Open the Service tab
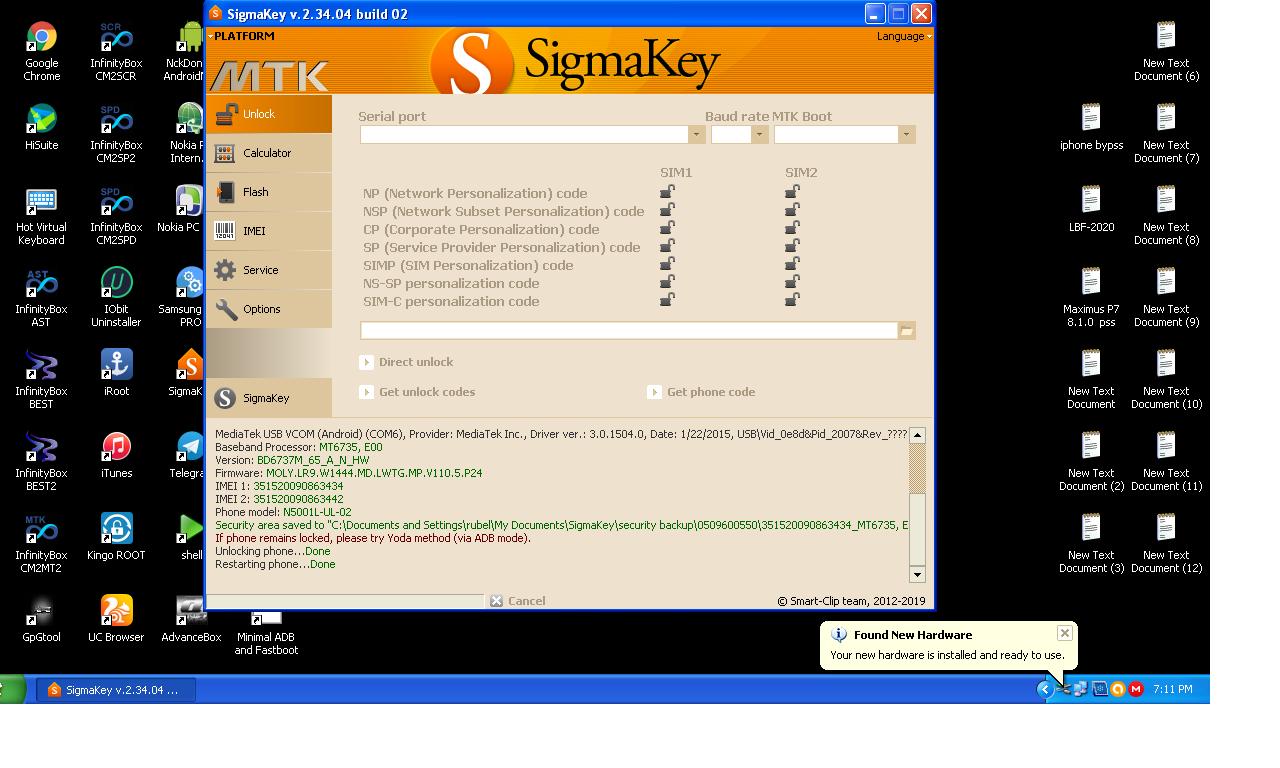 pos(269,270)
